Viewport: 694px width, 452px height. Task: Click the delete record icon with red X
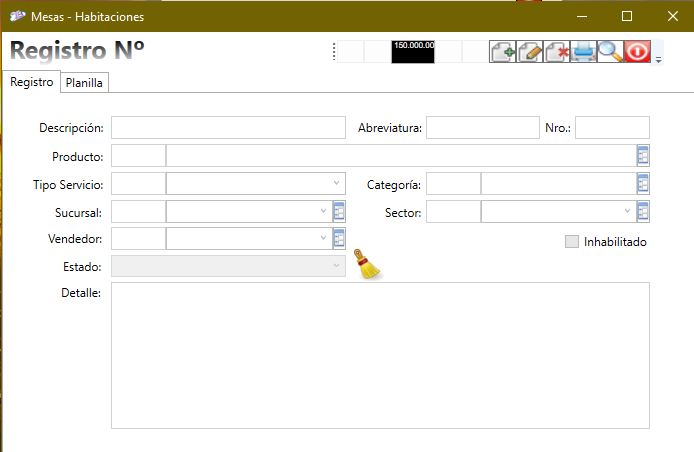coord(556,52)
